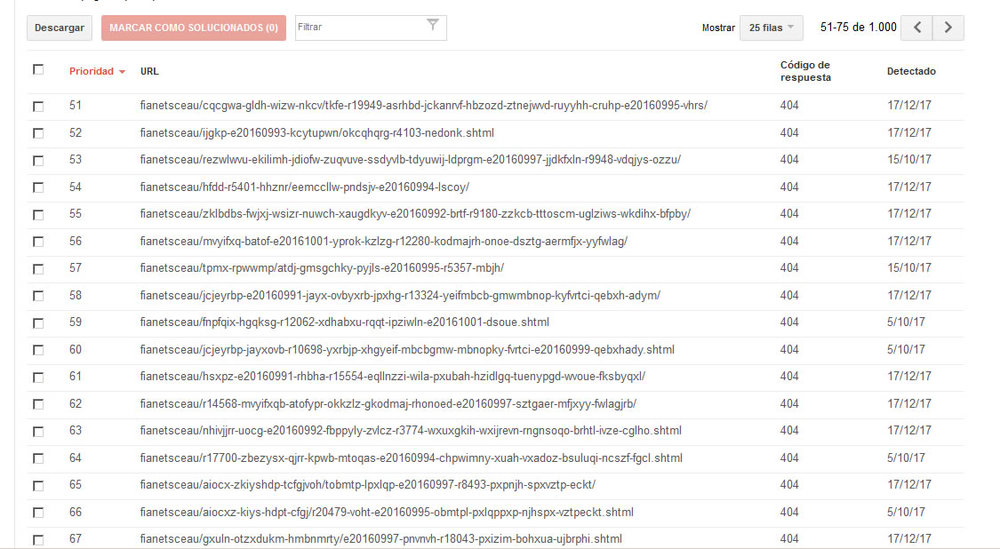Open URL starting fianetsceau/r17700-zbezysx
This screenshot has height=549, width=1000.
[411, 458]
